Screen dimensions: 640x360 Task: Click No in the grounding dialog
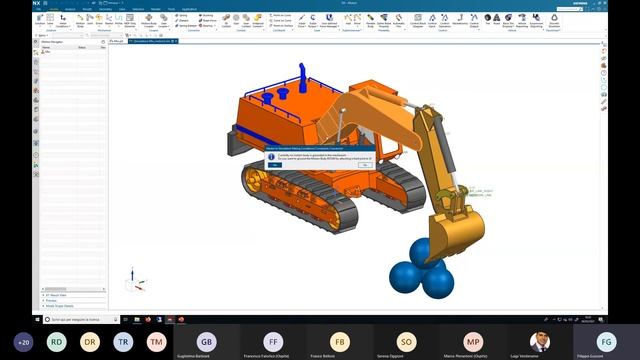point(365,165)
